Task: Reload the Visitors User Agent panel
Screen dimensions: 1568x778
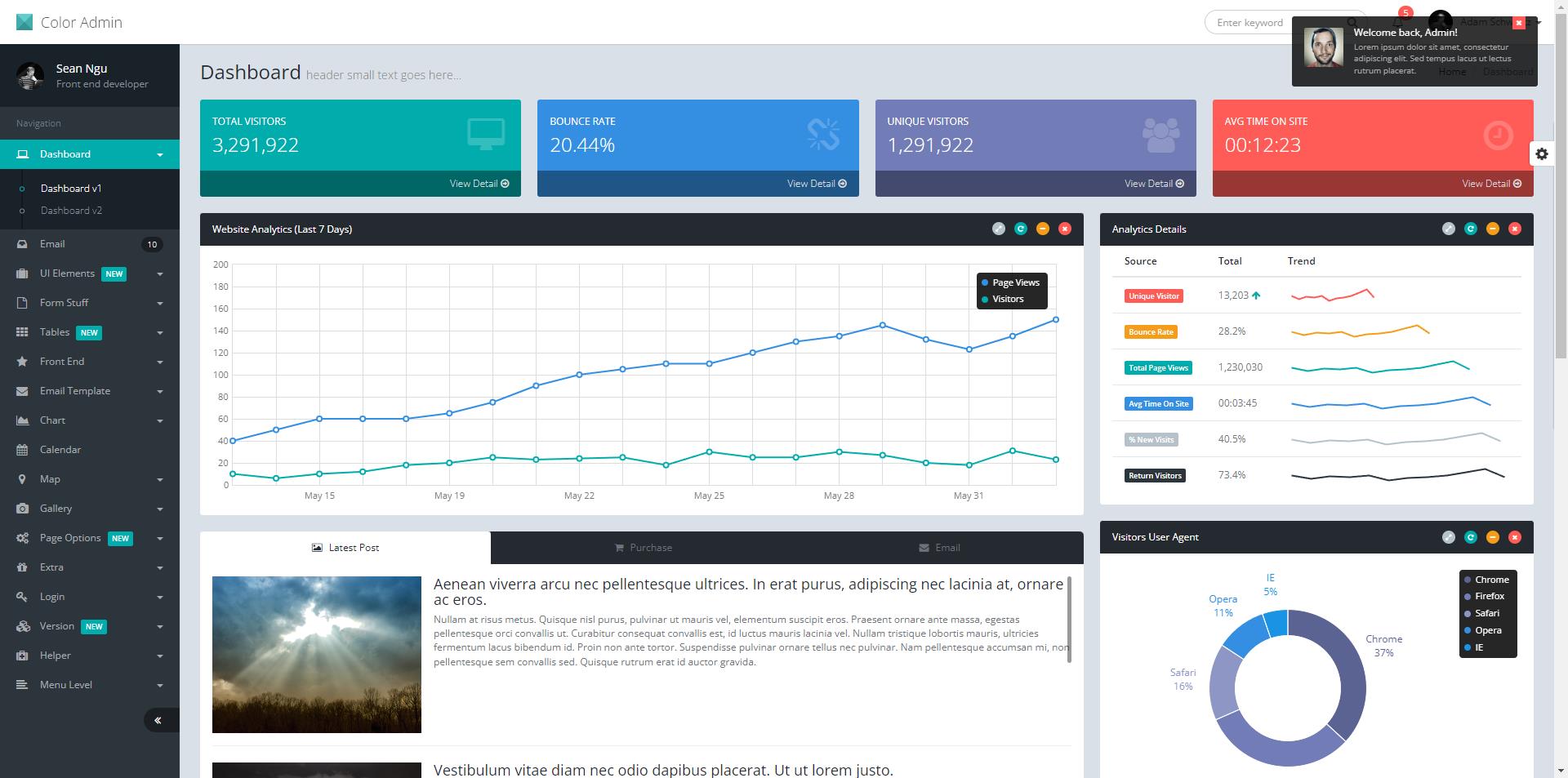Action: [1470, 536]
